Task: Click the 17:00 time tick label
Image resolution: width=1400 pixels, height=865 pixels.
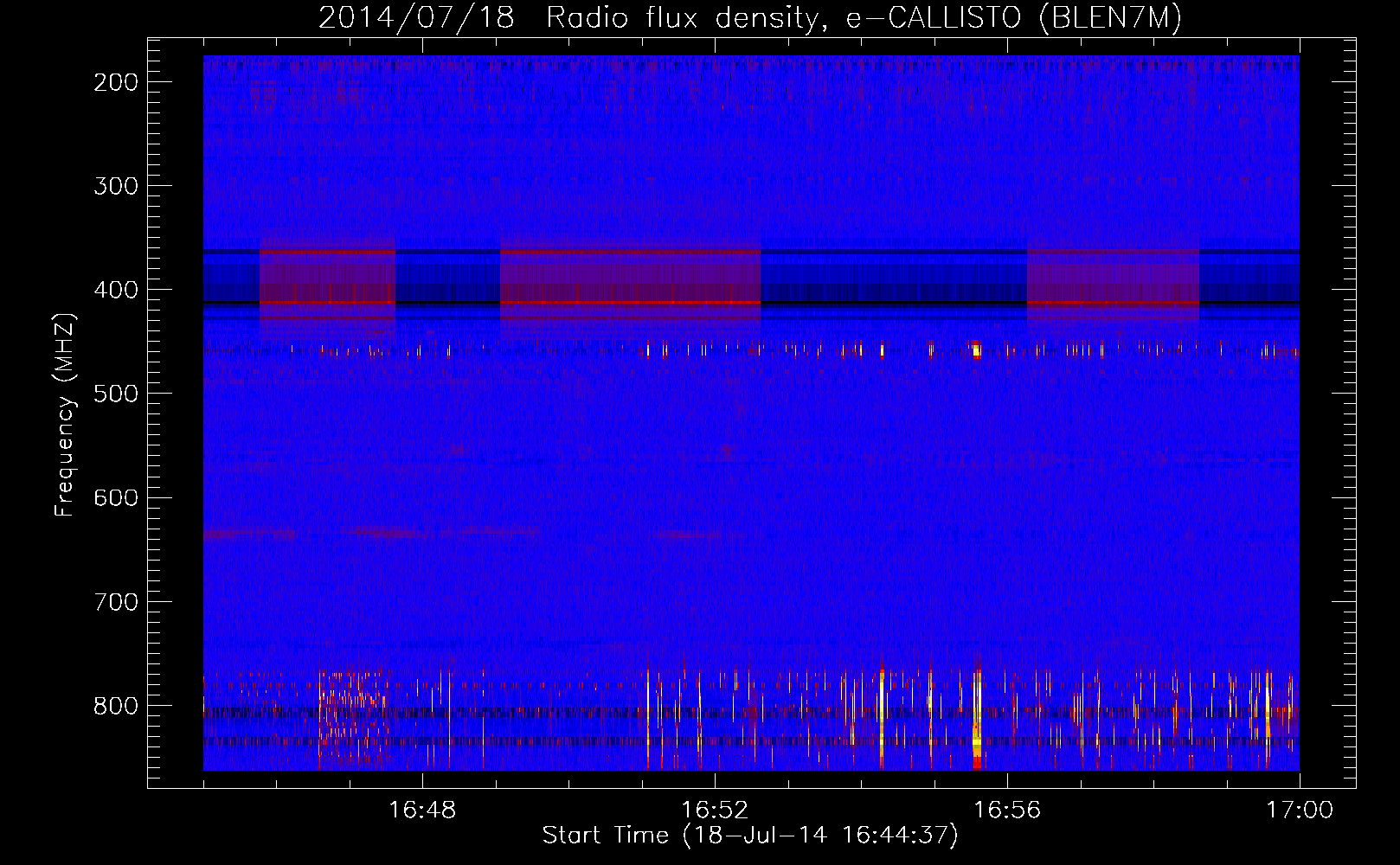Action: (x=1300, y=811)
